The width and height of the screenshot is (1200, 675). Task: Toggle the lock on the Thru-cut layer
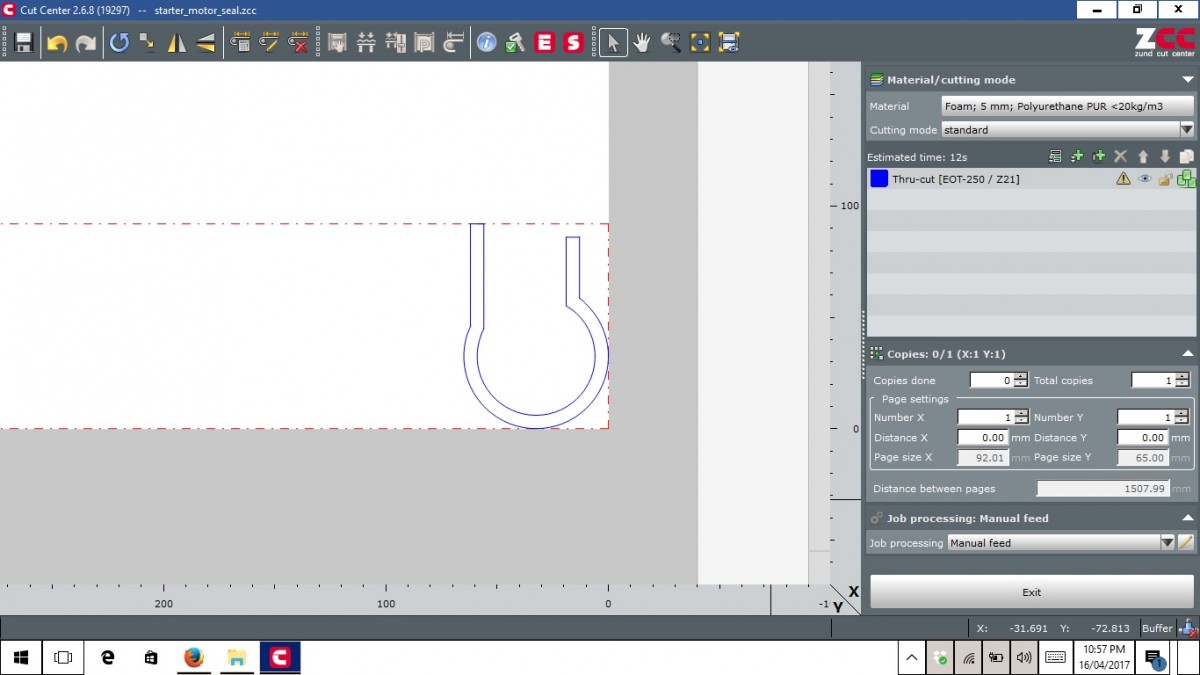[1165, 179]
